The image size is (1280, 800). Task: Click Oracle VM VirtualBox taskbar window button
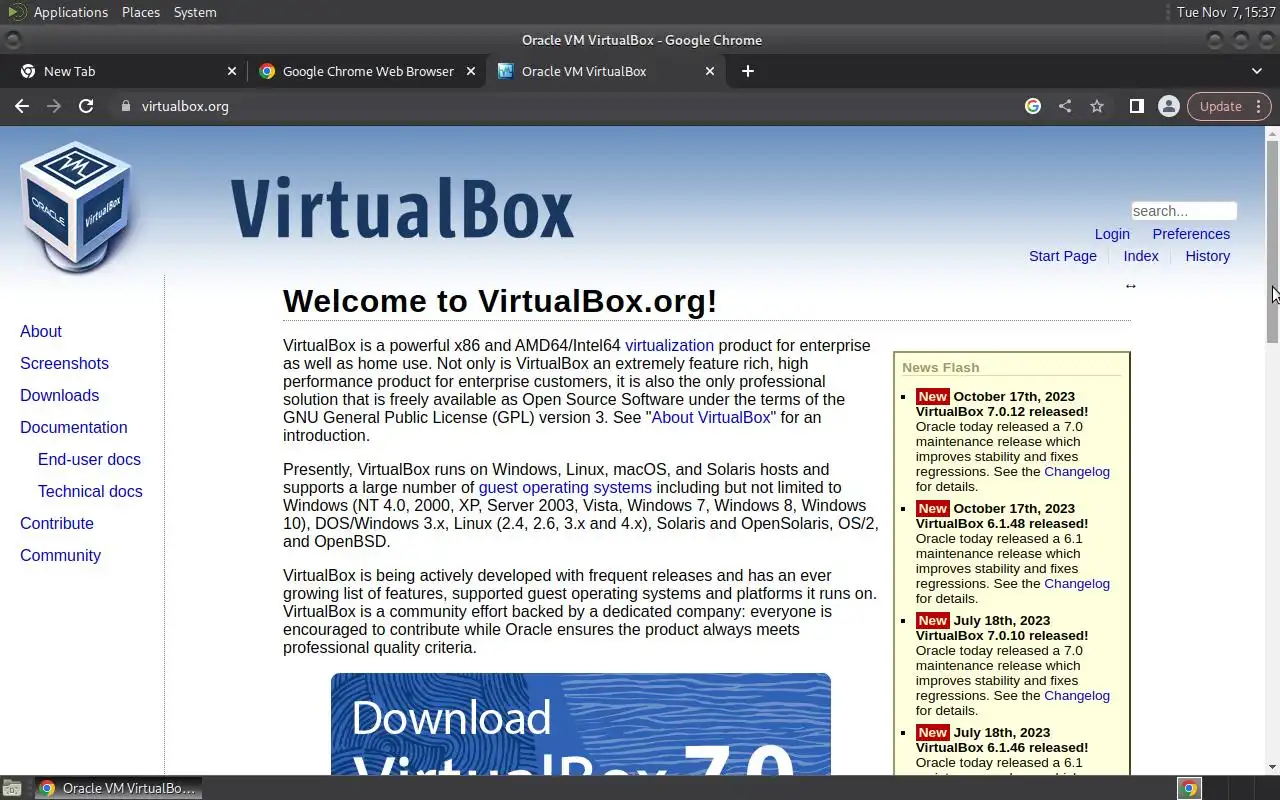(118, 788)
